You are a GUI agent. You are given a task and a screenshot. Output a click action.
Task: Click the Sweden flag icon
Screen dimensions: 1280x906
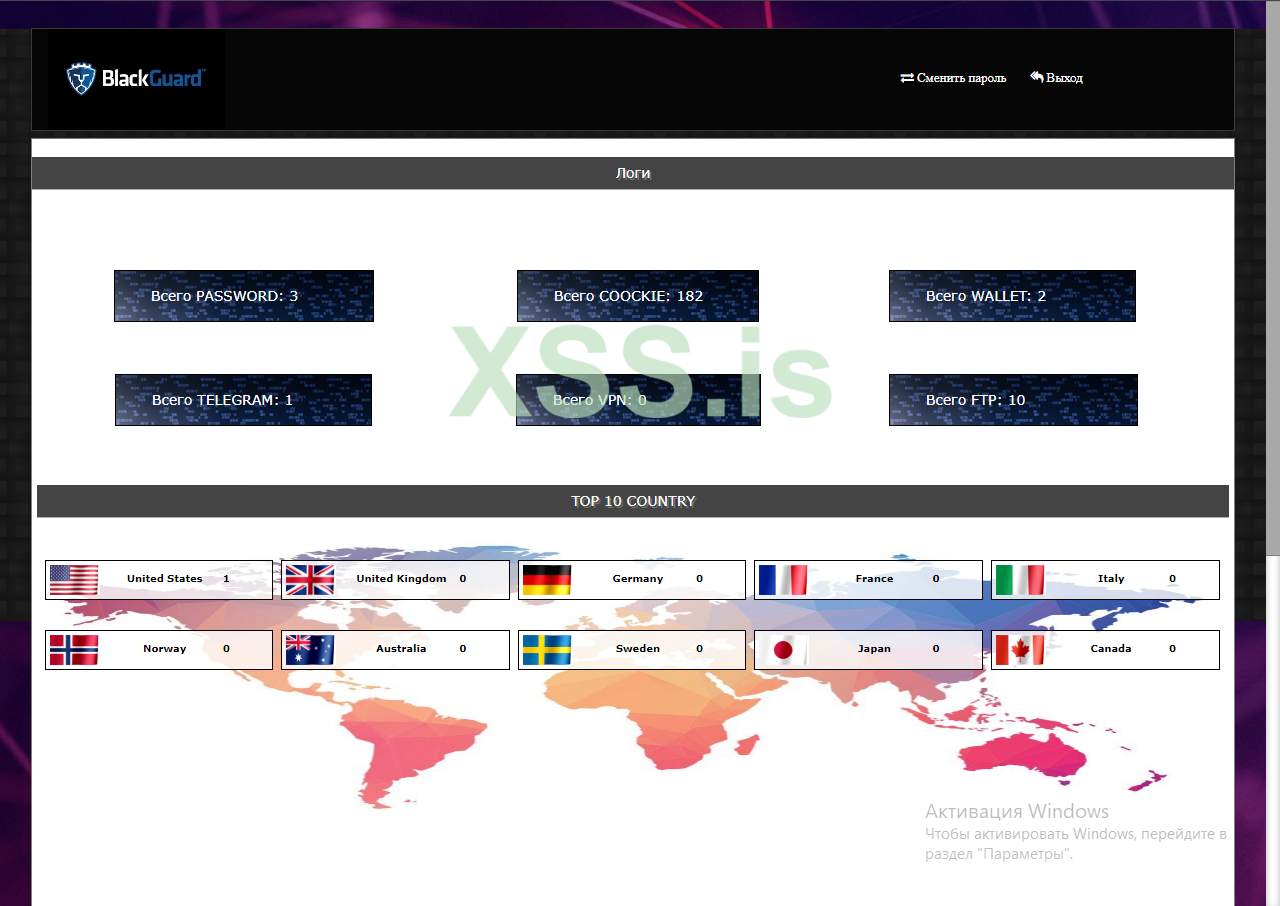(x=546, y=650)
